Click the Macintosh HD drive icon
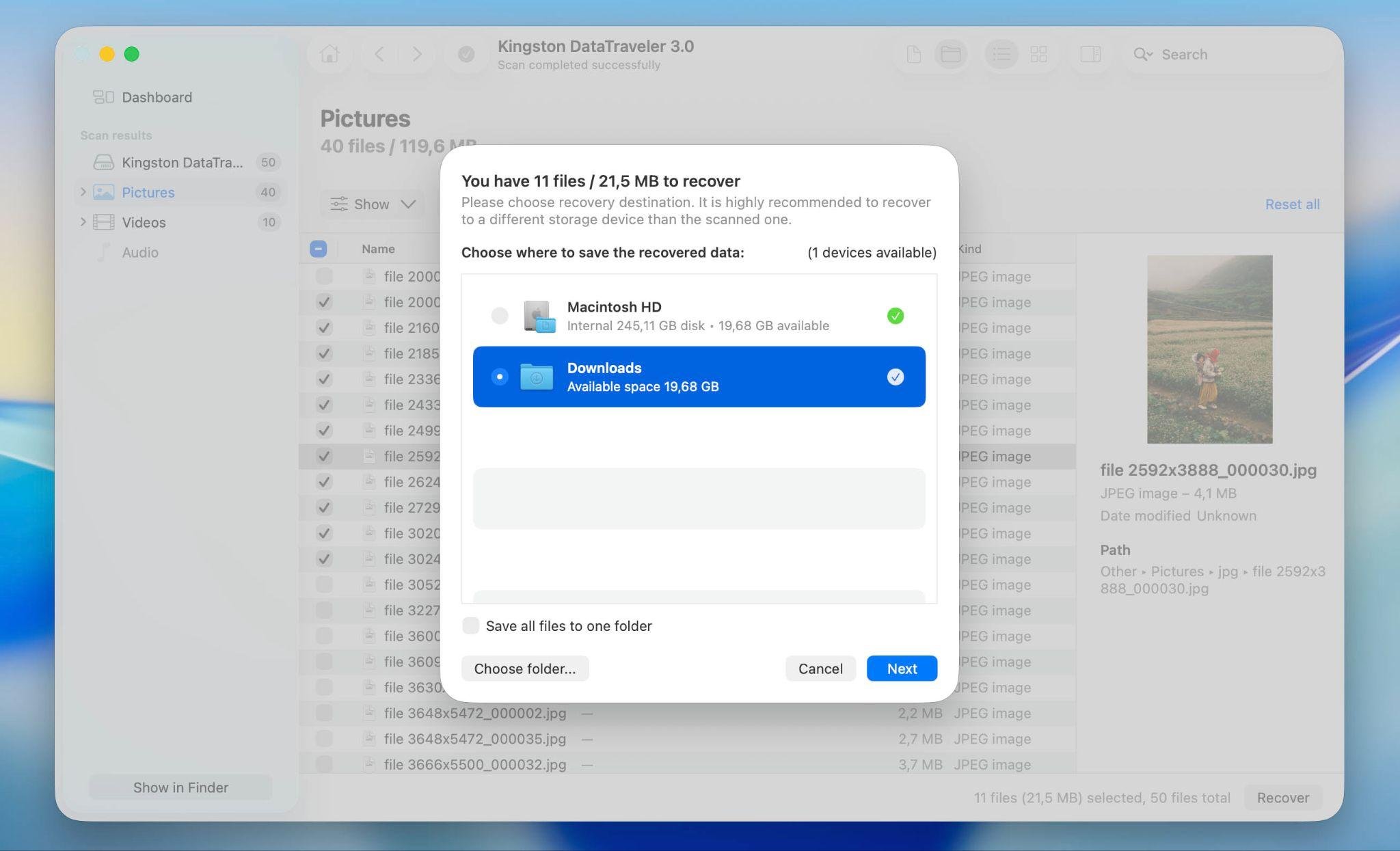 coord(539,316)
